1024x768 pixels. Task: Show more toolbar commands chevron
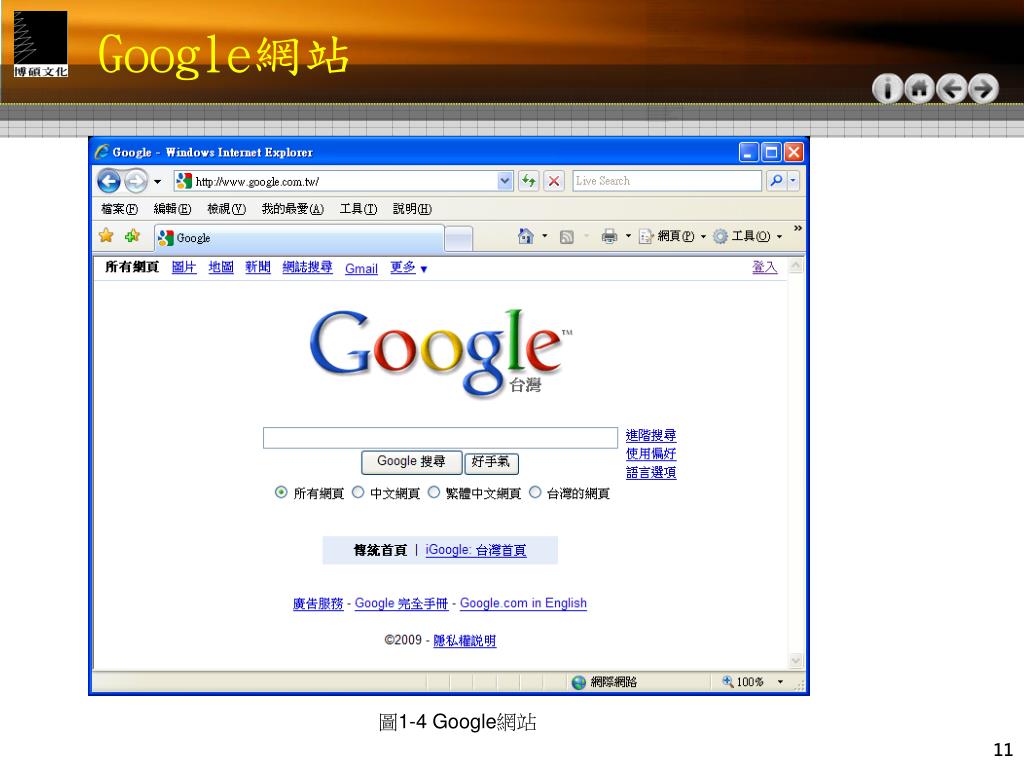(797, 229)
